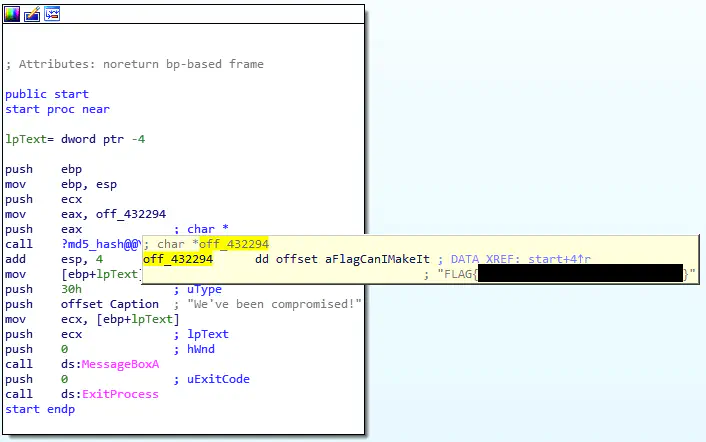706x442 pixels.
Task: Click the "start proc near" line
Action: tap(57, 109)
